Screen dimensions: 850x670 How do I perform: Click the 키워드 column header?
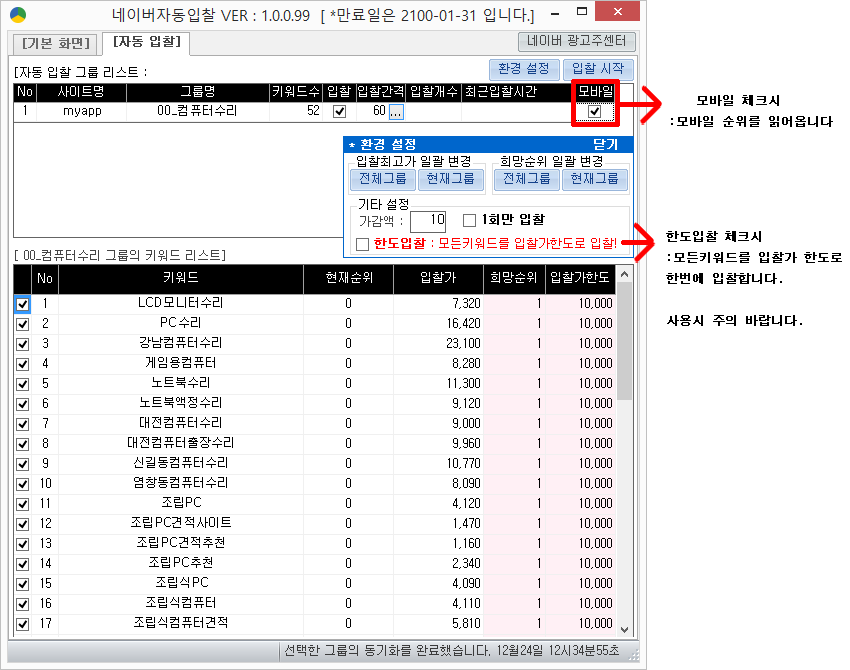(181, 278)
